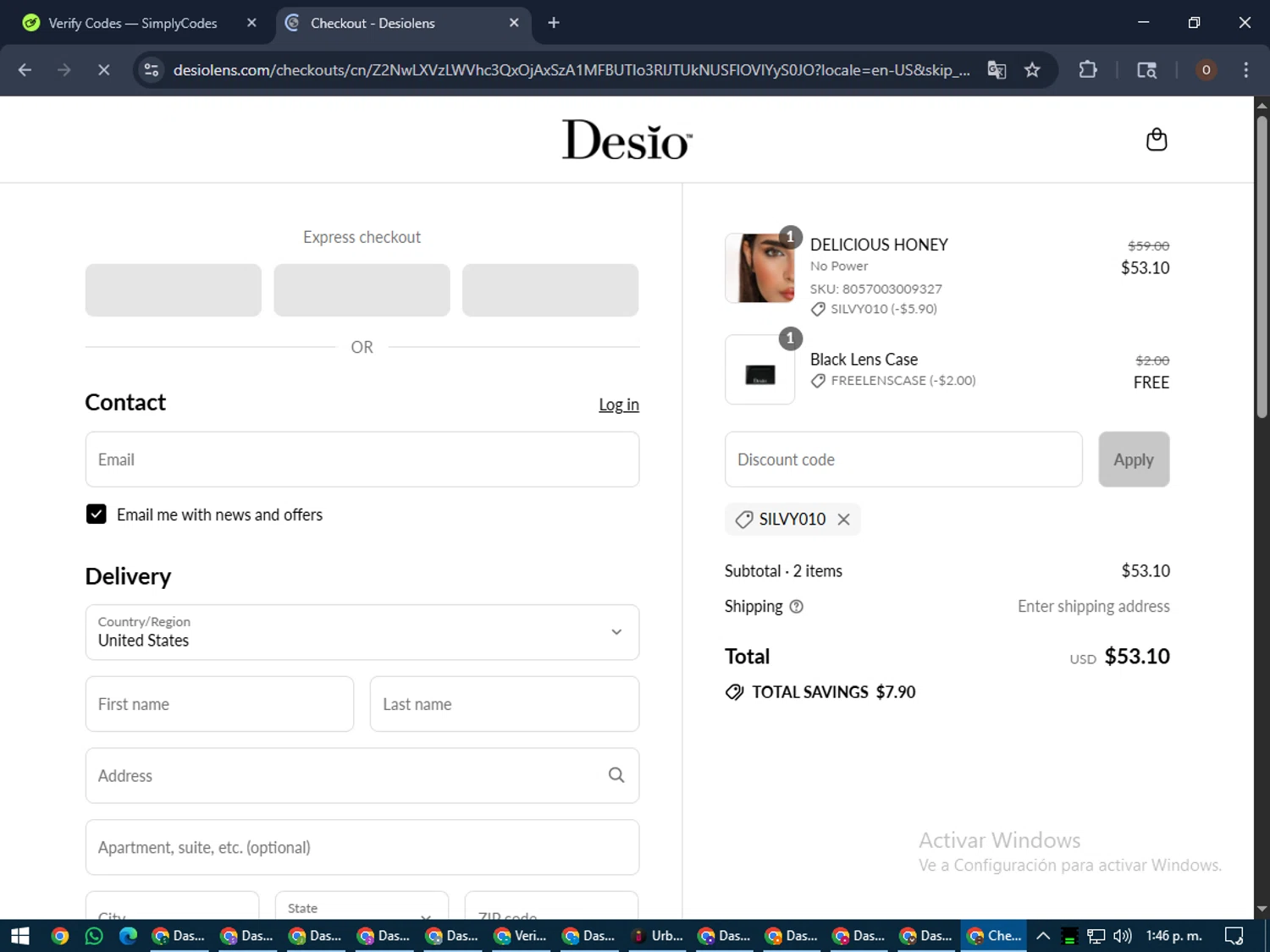Expand the Country/Region dropdown
The width and height of the screenshot is (1270, 952).
362,632
